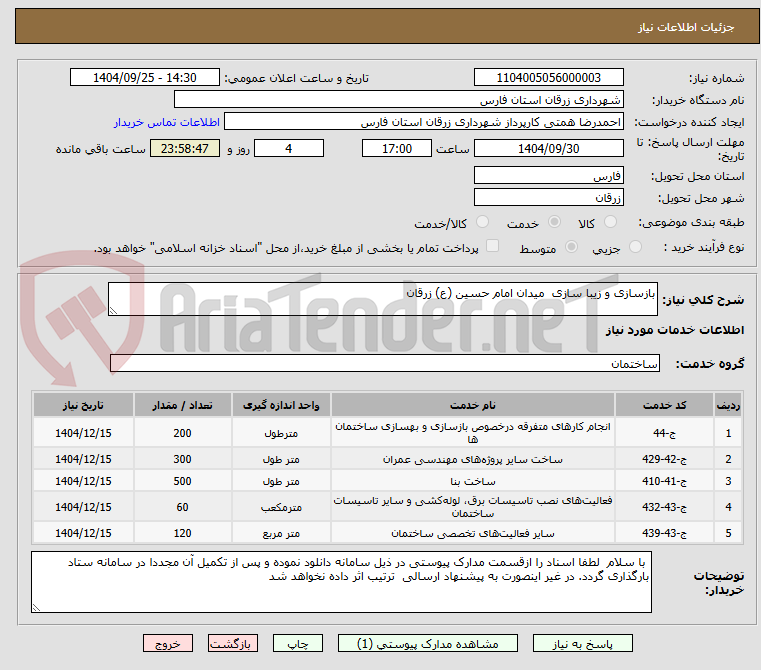Click service code ج-43-432 cell
761x670 pixels.
[664, 507]
